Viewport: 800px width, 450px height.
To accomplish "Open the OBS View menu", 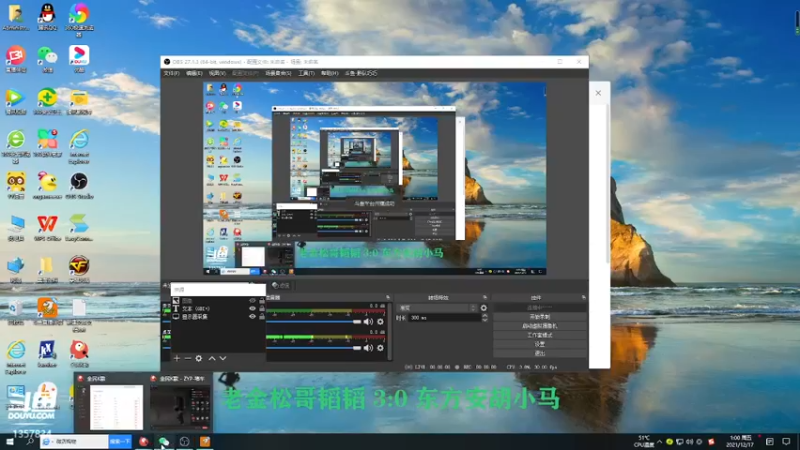I will pos(217,73).
